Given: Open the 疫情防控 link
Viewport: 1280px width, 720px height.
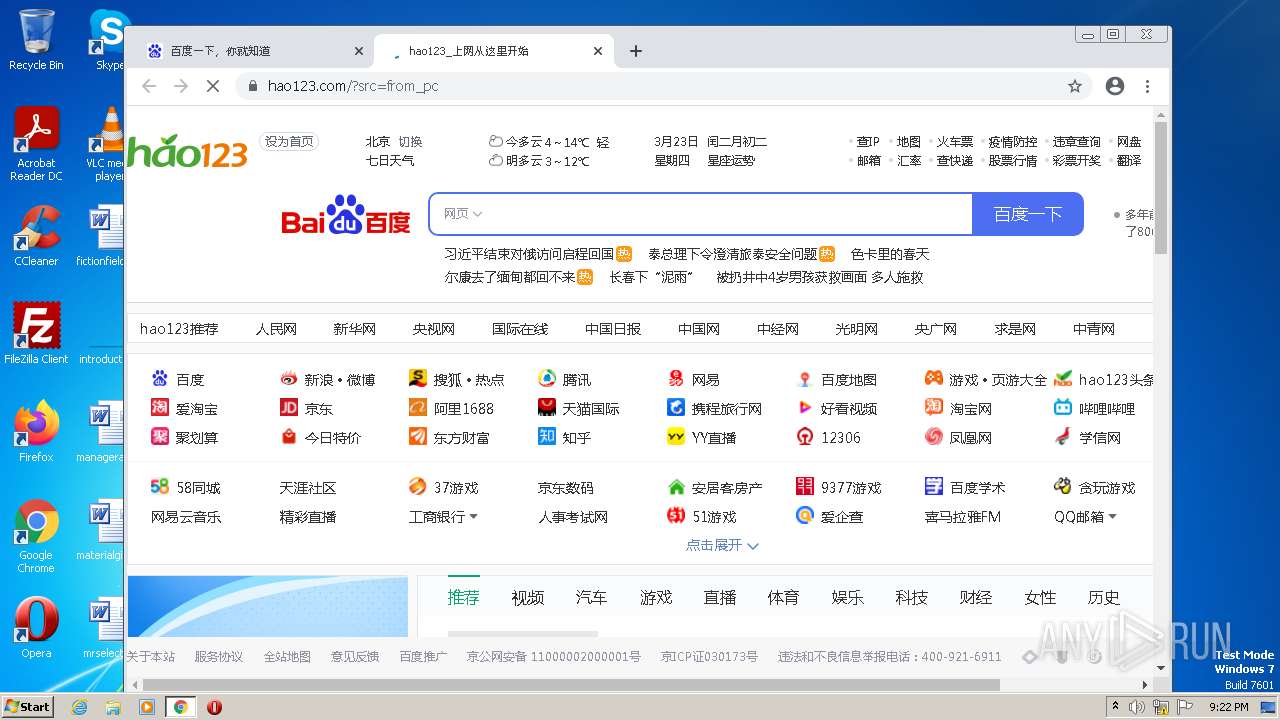Looking at the screenshot, I should pos(1013,142).
